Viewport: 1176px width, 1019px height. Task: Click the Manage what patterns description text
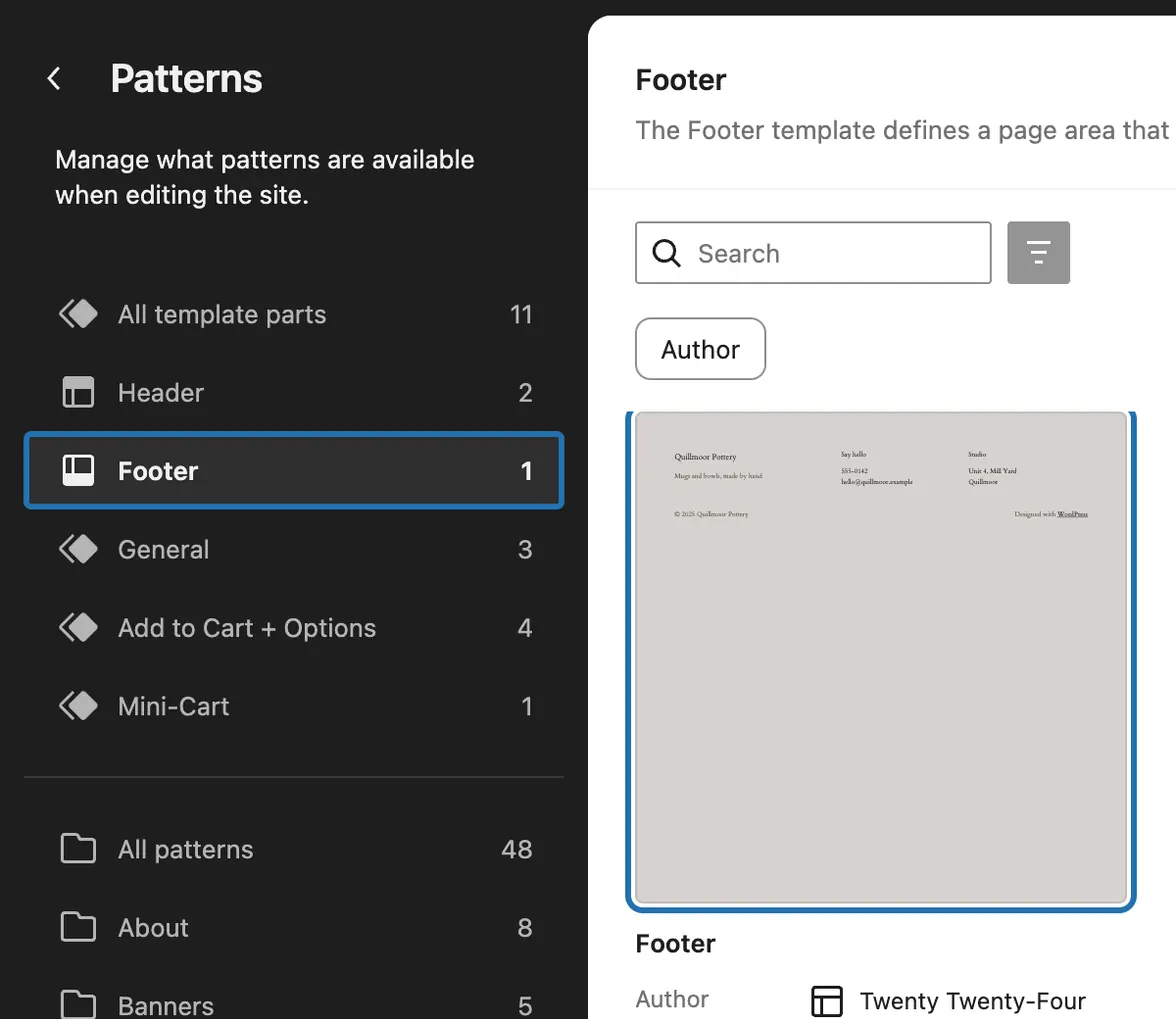[x=265, y=177]
